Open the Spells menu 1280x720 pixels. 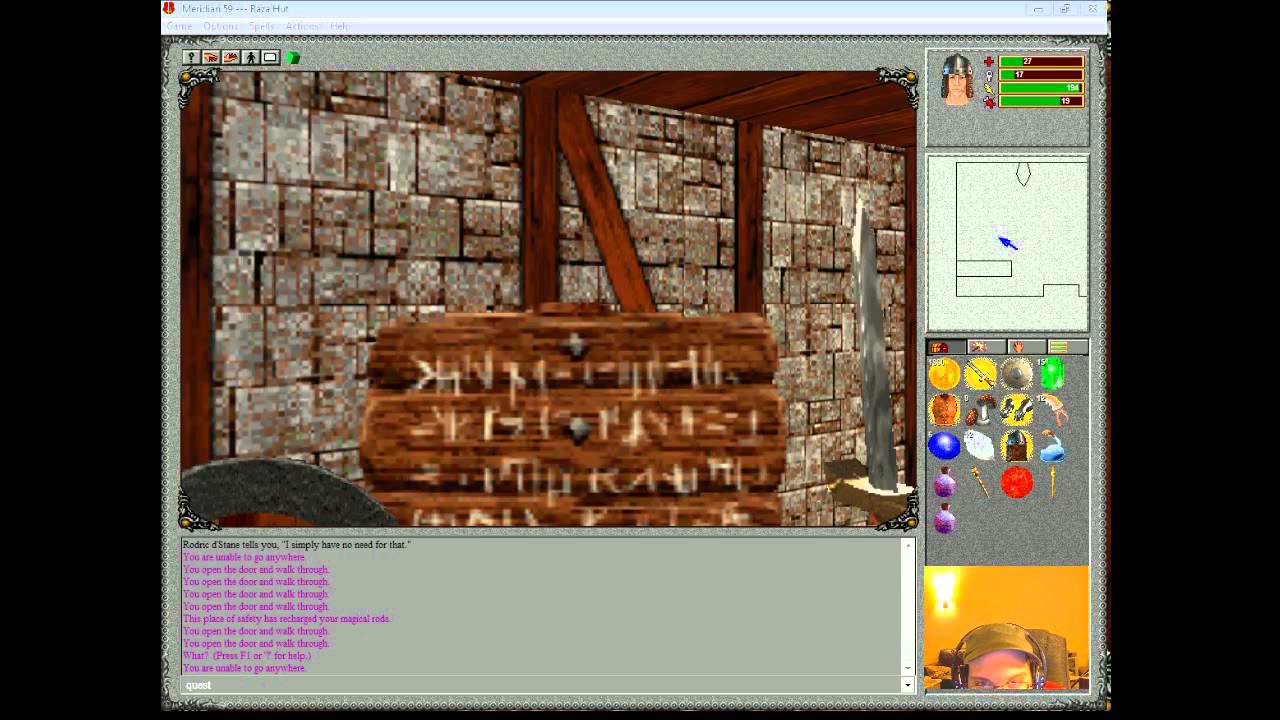[x=262, y=26]
